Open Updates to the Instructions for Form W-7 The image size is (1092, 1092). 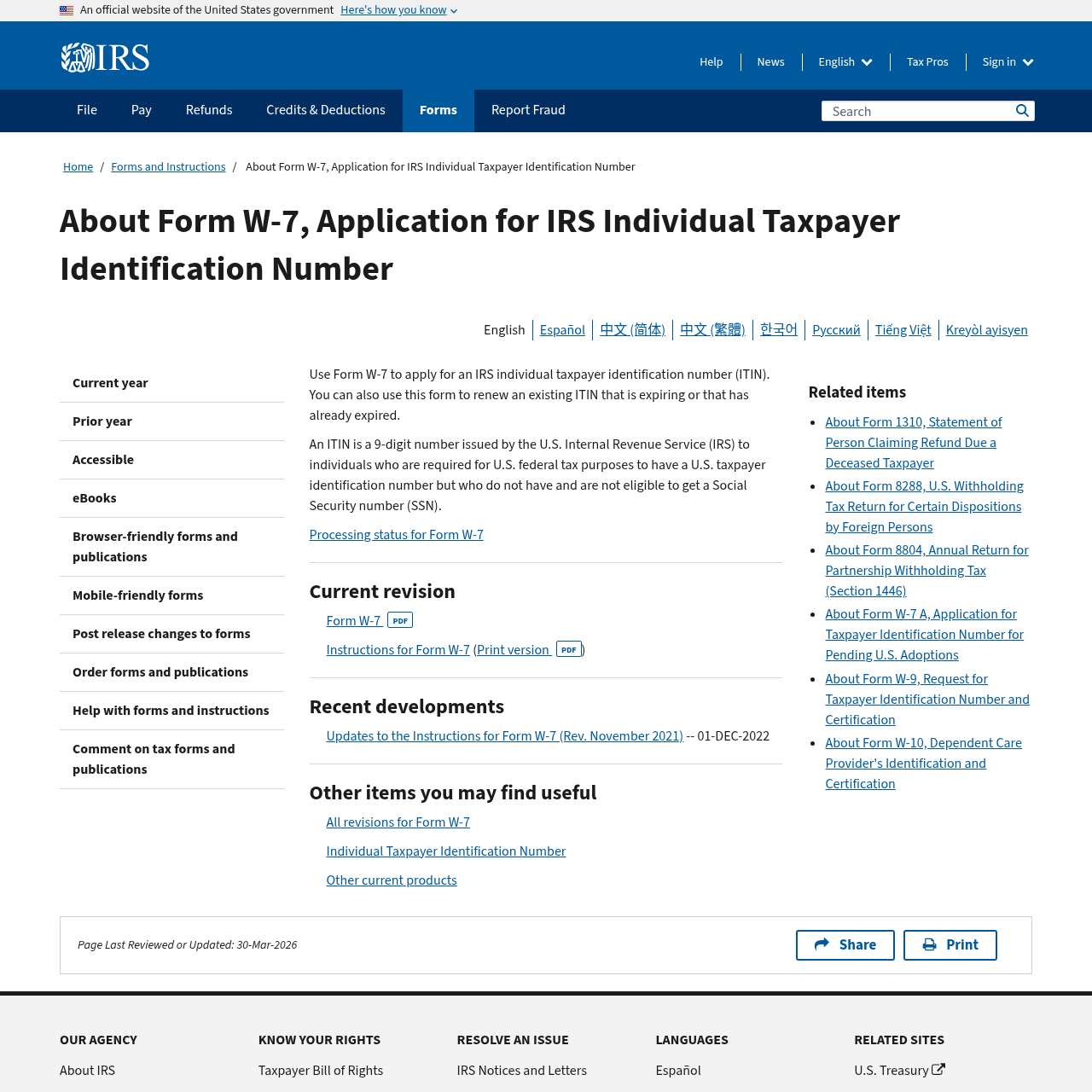coord(504,736)
